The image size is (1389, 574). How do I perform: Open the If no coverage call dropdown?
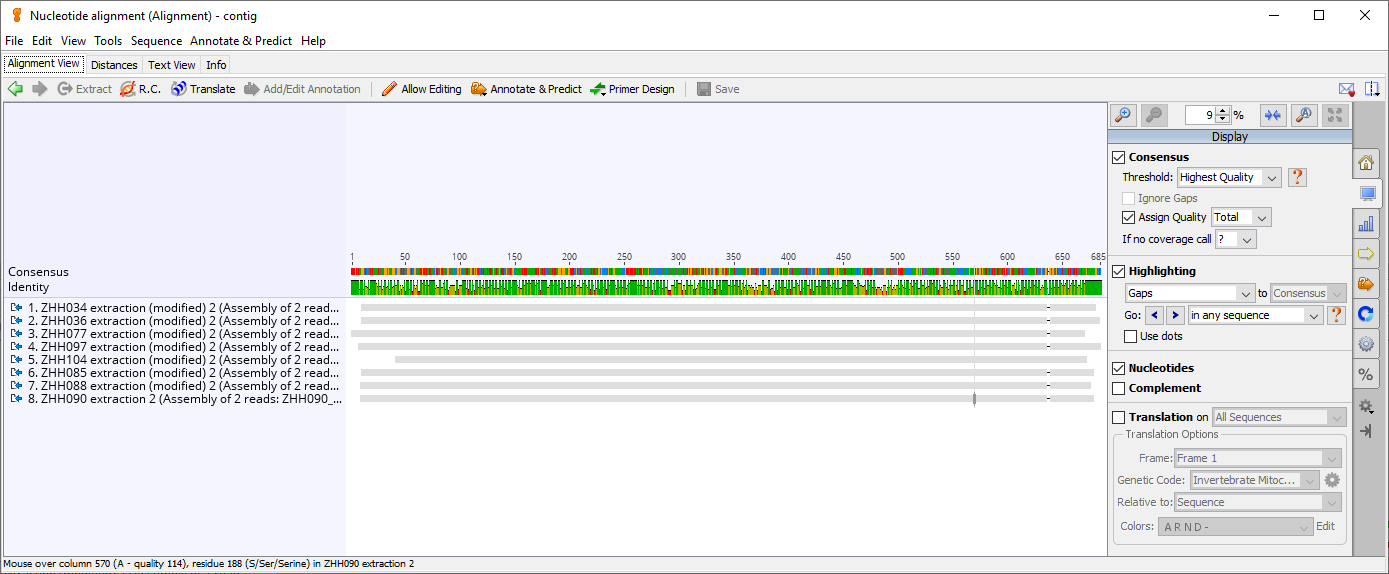[1236, 239]
